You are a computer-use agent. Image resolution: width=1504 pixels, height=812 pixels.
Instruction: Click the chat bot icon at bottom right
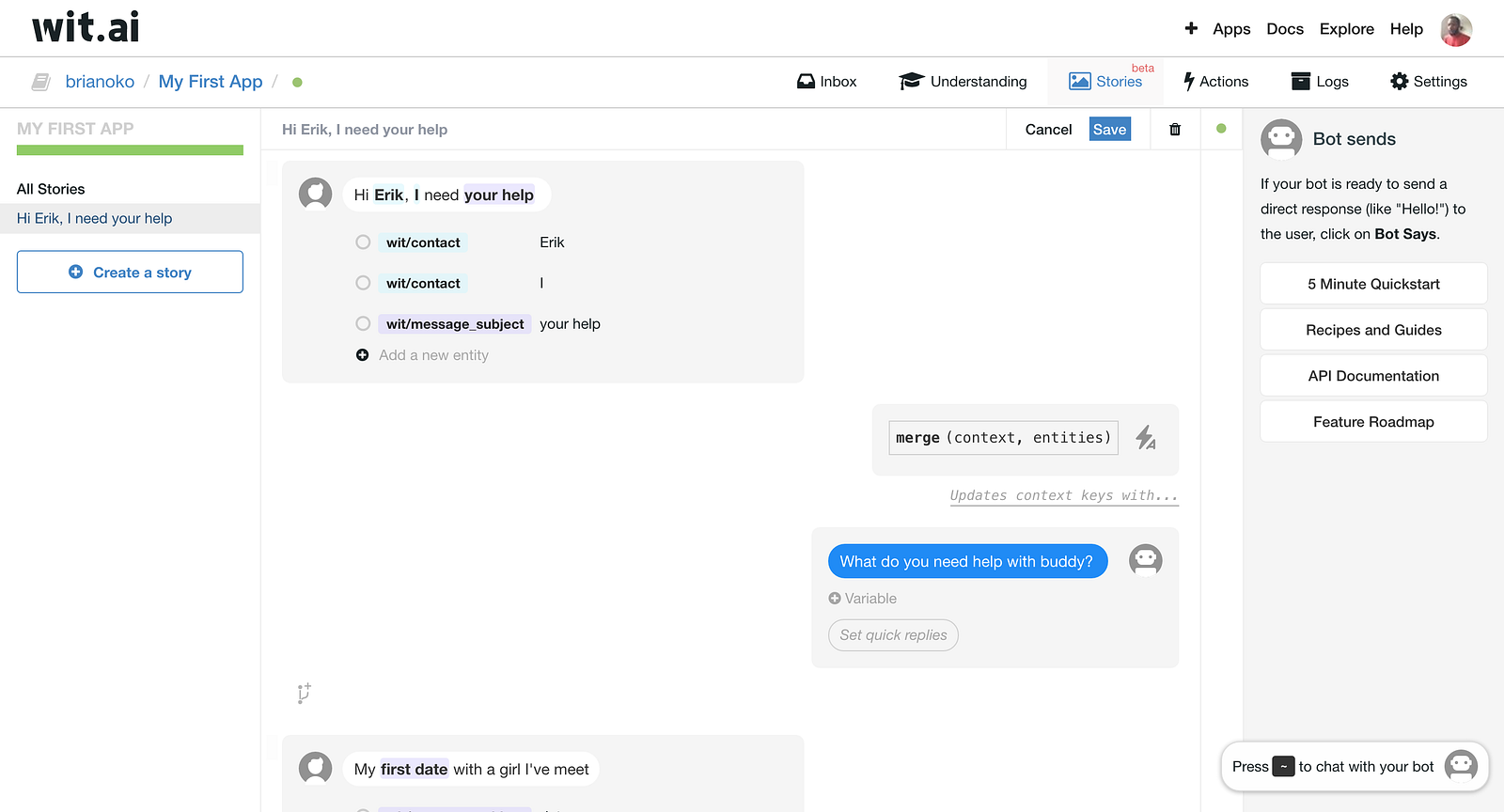coord(1461,766)
